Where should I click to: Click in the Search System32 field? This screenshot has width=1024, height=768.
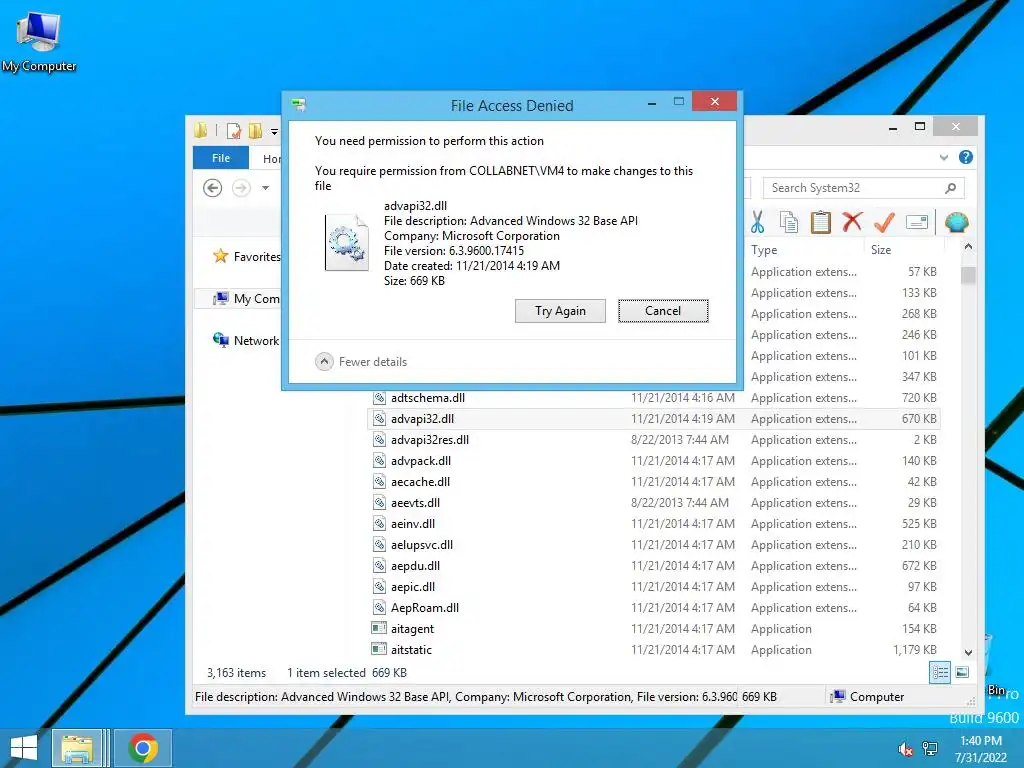pos(863,188)
